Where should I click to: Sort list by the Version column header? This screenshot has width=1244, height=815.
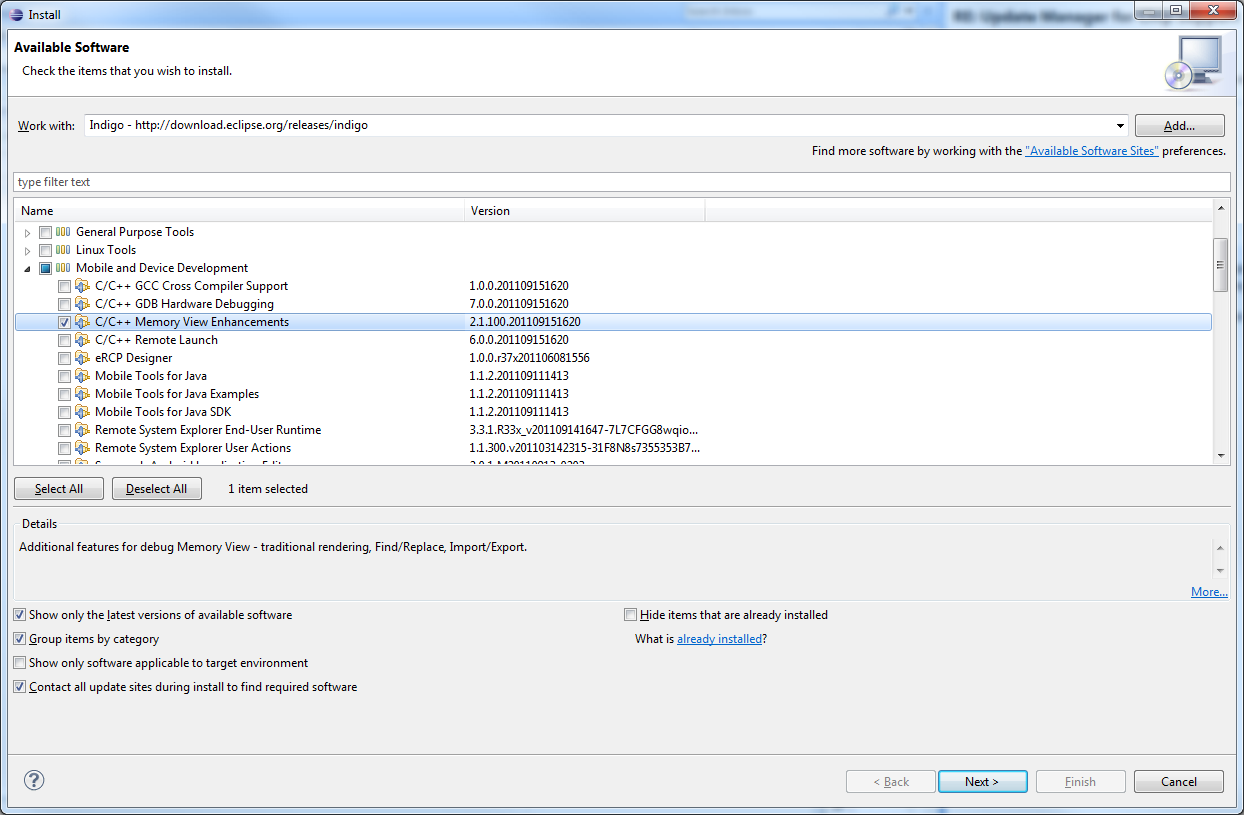[x=585, y=211]
